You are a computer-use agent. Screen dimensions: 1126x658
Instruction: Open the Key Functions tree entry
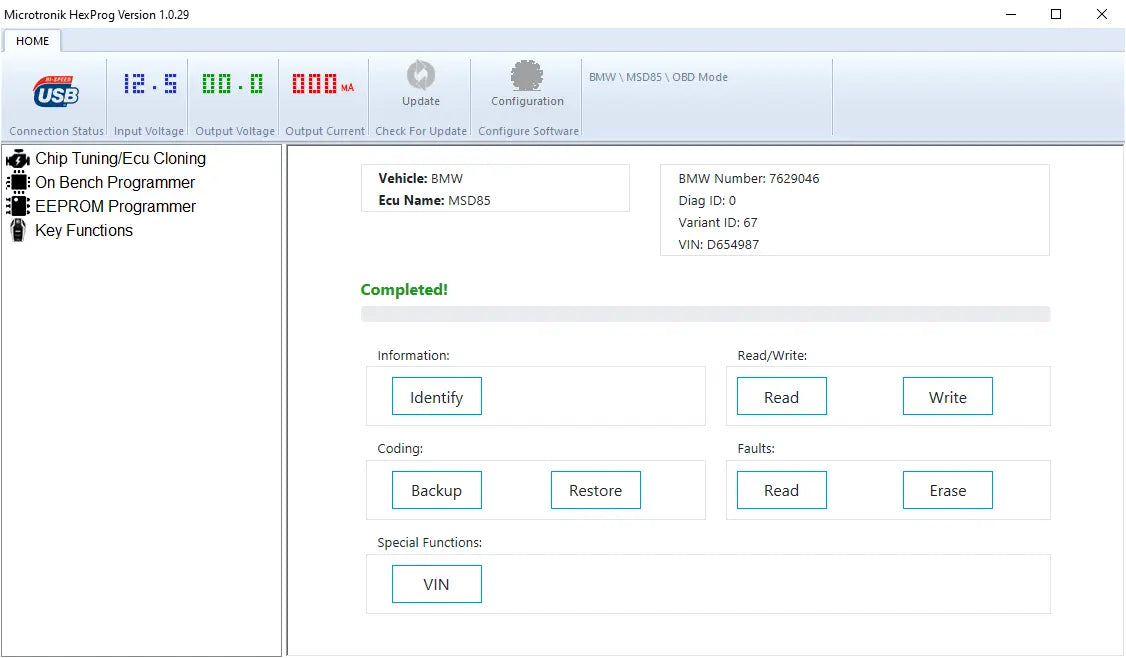click(x=84, y=231)
